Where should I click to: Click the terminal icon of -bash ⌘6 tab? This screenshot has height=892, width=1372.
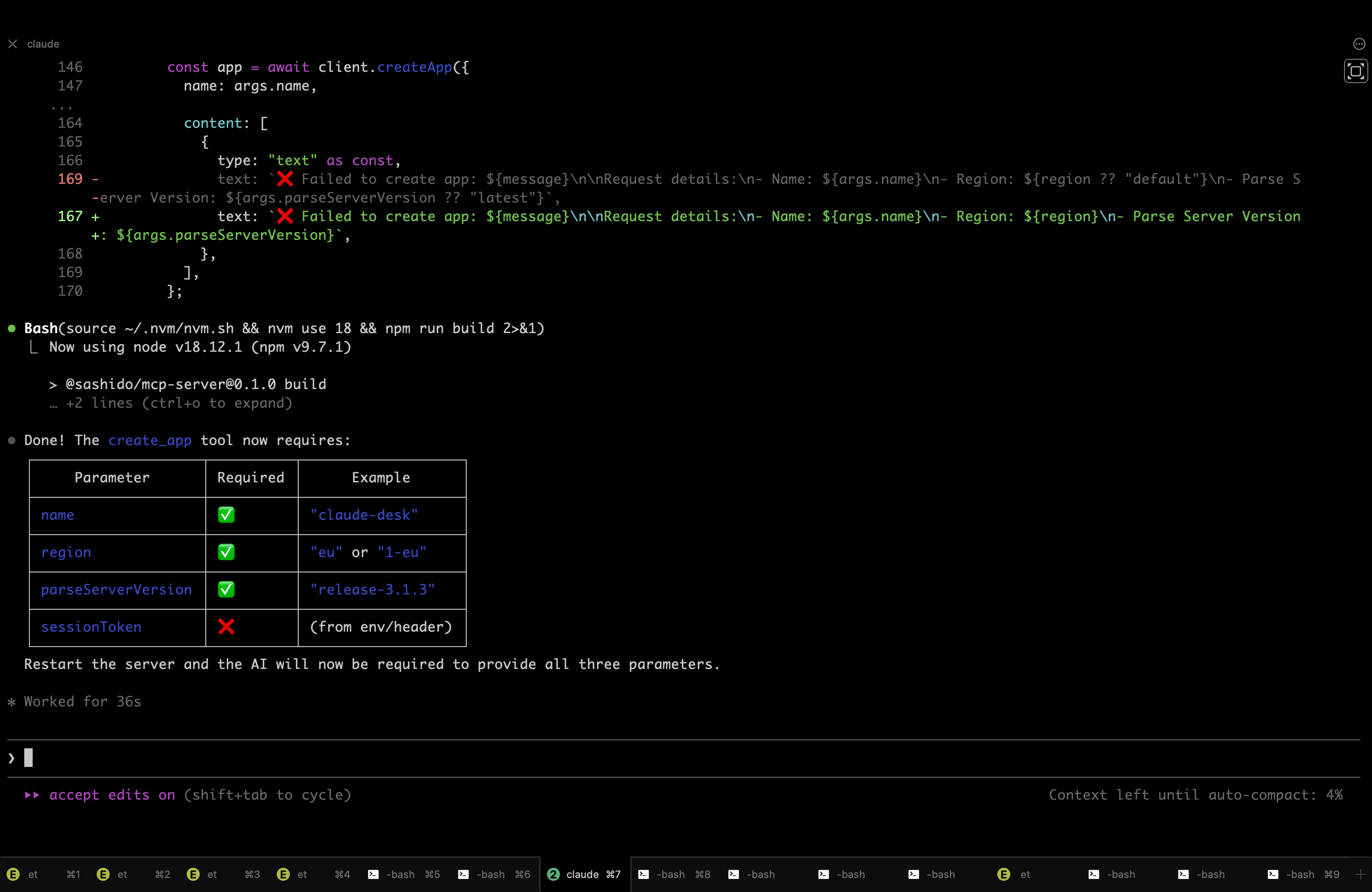pyautogui.click(x=463, y=874)
